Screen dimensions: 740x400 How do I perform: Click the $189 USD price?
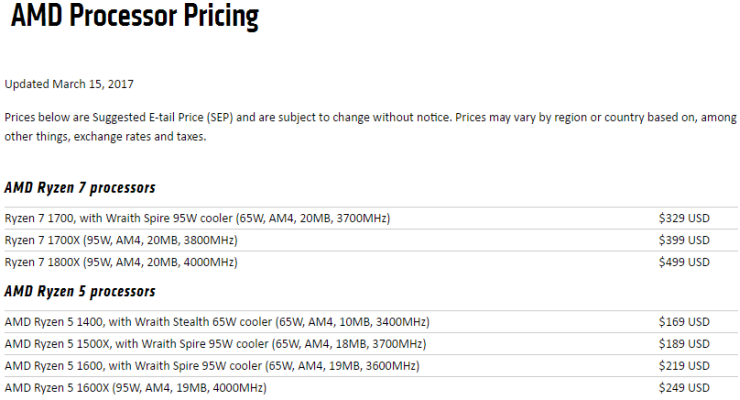[x=684, y=344]
